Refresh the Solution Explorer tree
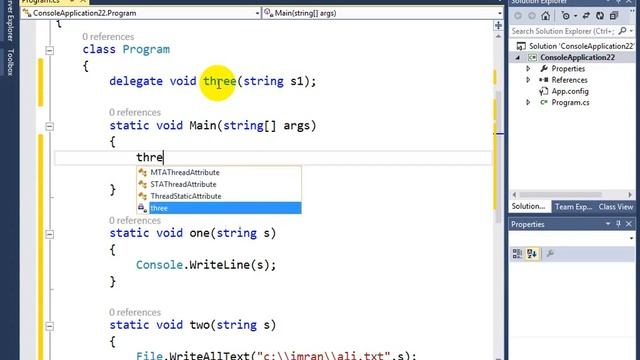The image size is (640, 360). coord(600,16)
